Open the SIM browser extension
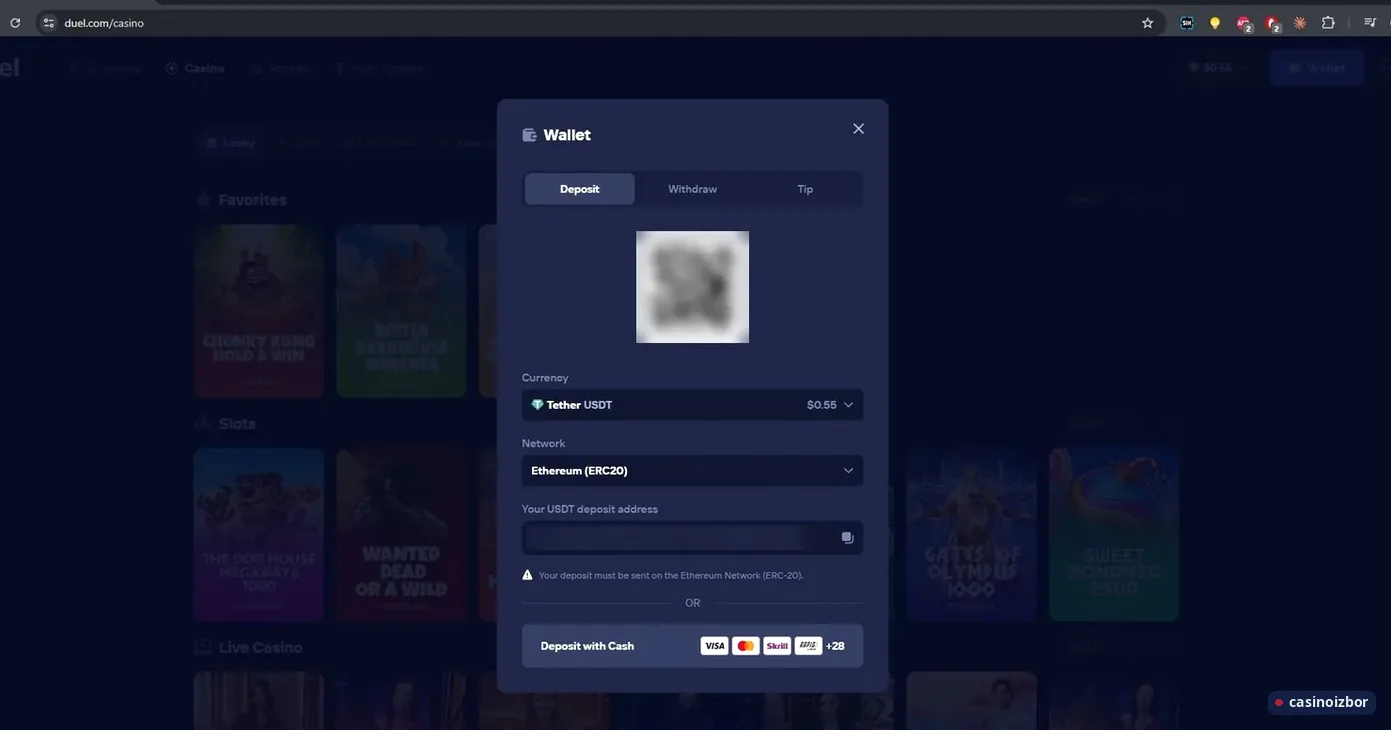This screenshot has width=1391, height=730. [x=1187, y=22]
